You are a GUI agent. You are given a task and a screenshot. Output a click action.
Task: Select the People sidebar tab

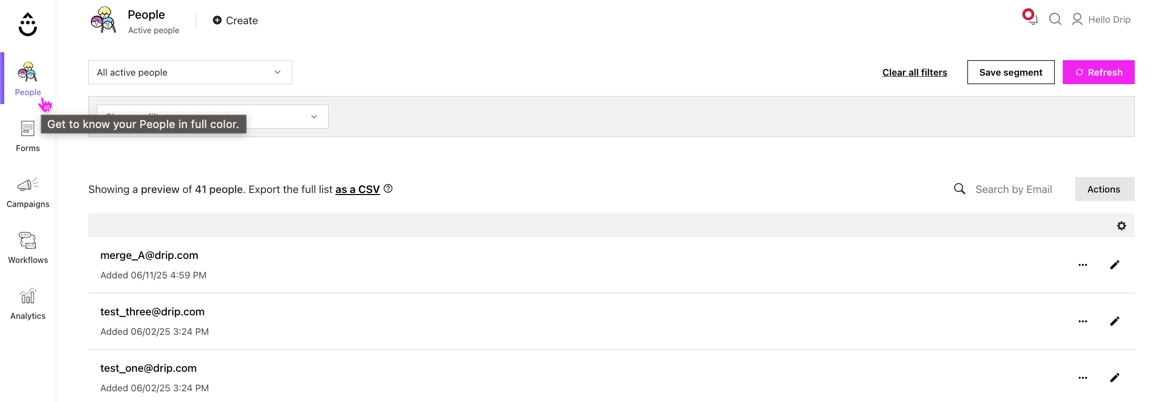click(x=28, y=78)
